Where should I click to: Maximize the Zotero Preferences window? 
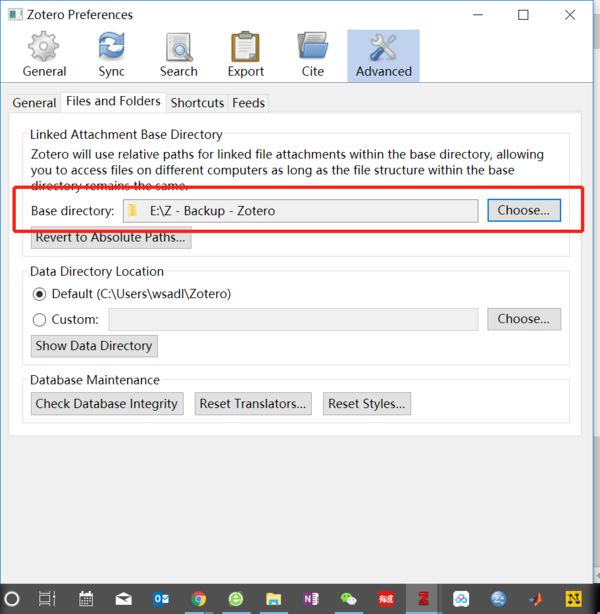(523, 15)
